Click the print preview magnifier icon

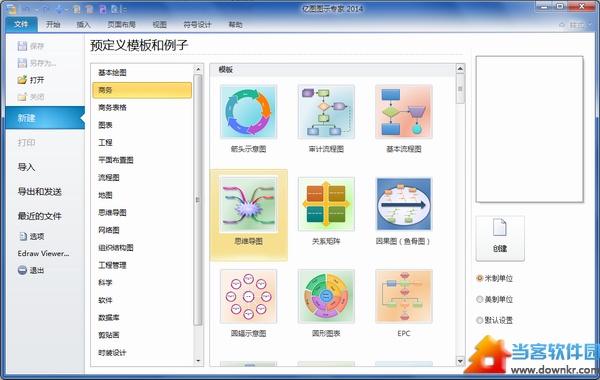(x=115, y=9)
